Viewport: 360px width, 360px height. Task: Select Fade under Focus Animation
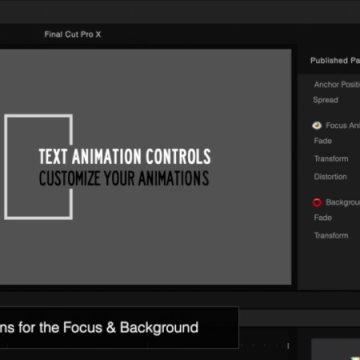click(323, 141)
